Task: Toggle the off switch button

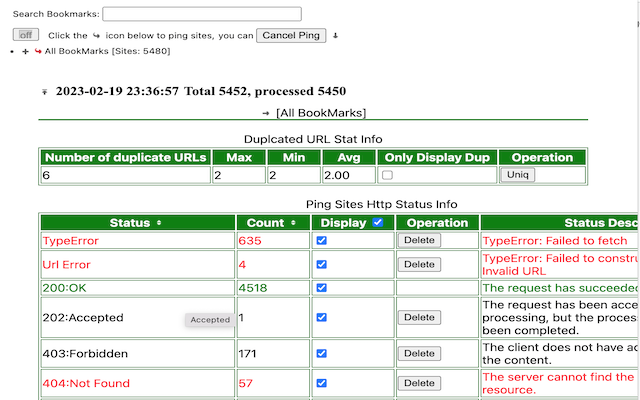Action: click(26, 35)
